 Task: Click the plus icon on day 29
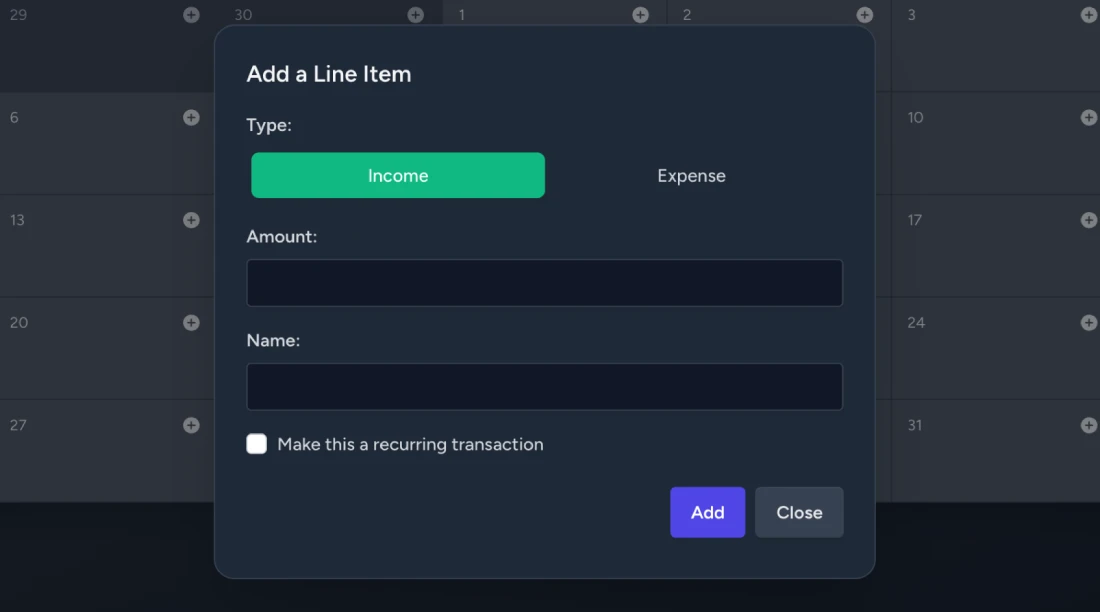pyautogui.click(x=190, y=14)
